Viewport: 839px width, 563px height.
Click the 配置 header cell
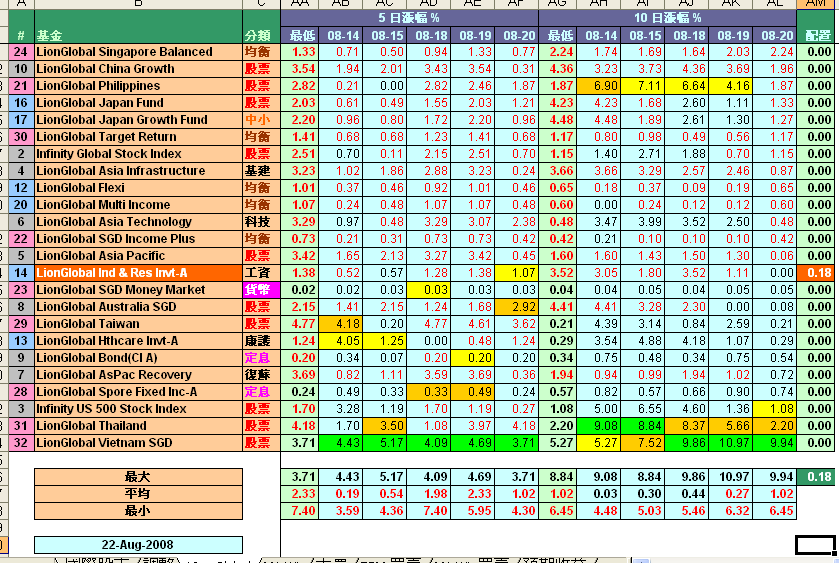(817, 35)
